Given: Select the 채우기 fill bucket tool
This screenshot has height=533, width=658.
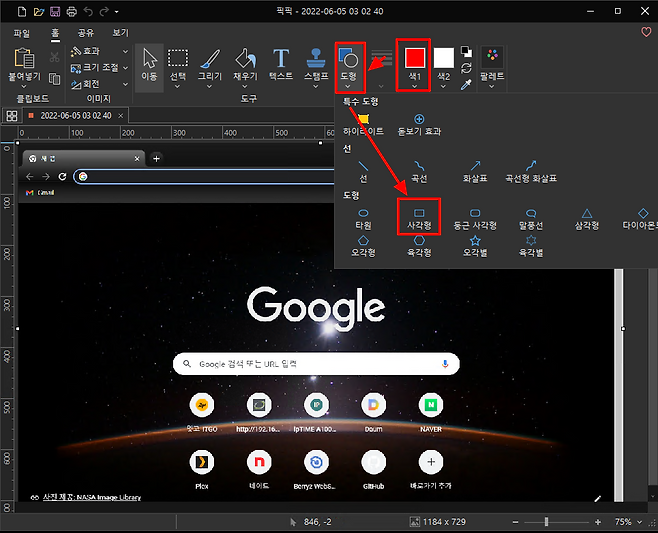Looking at the screenshot, I should 245,66.
